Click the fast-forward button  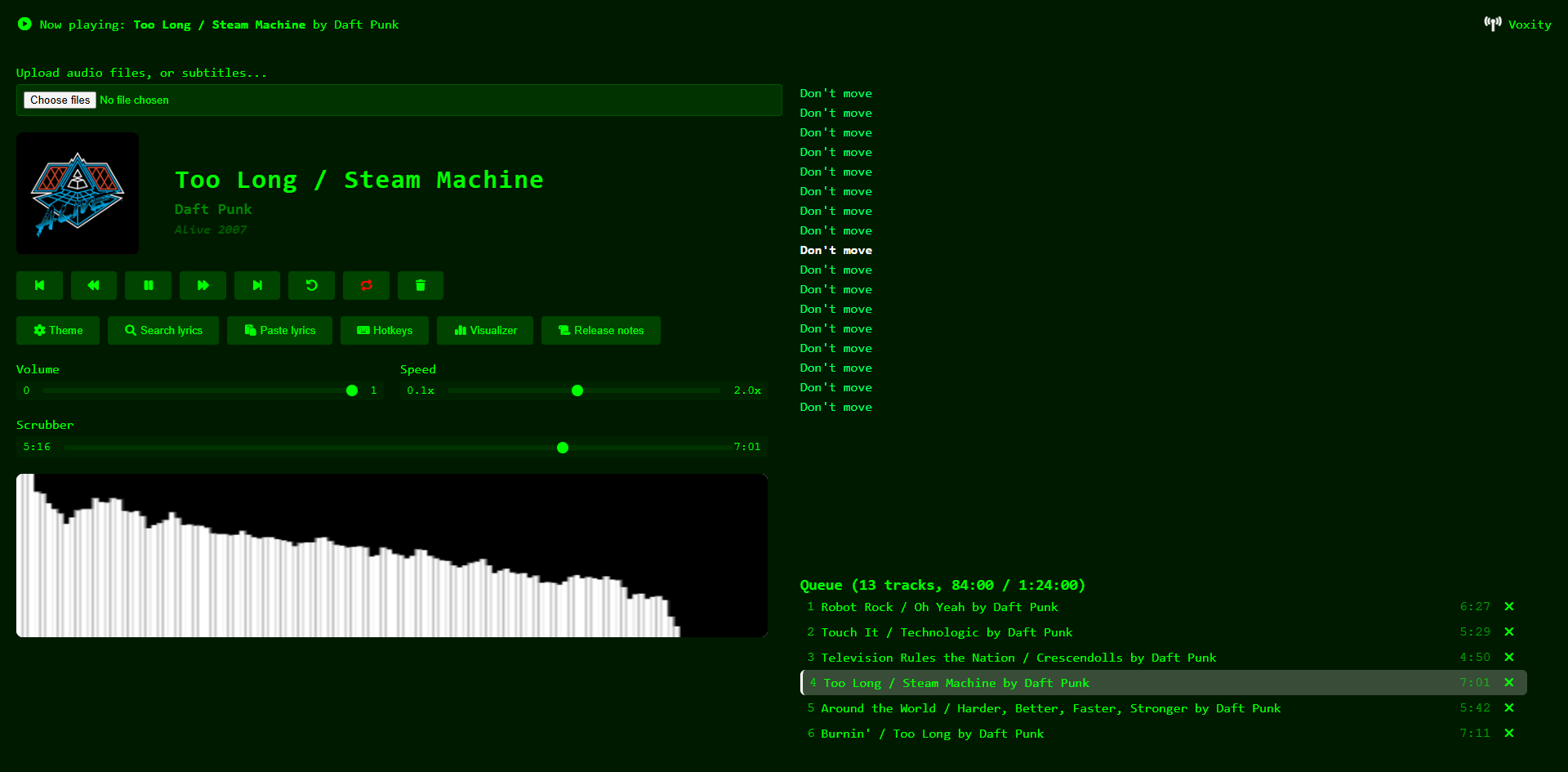[x=203, y=285]
